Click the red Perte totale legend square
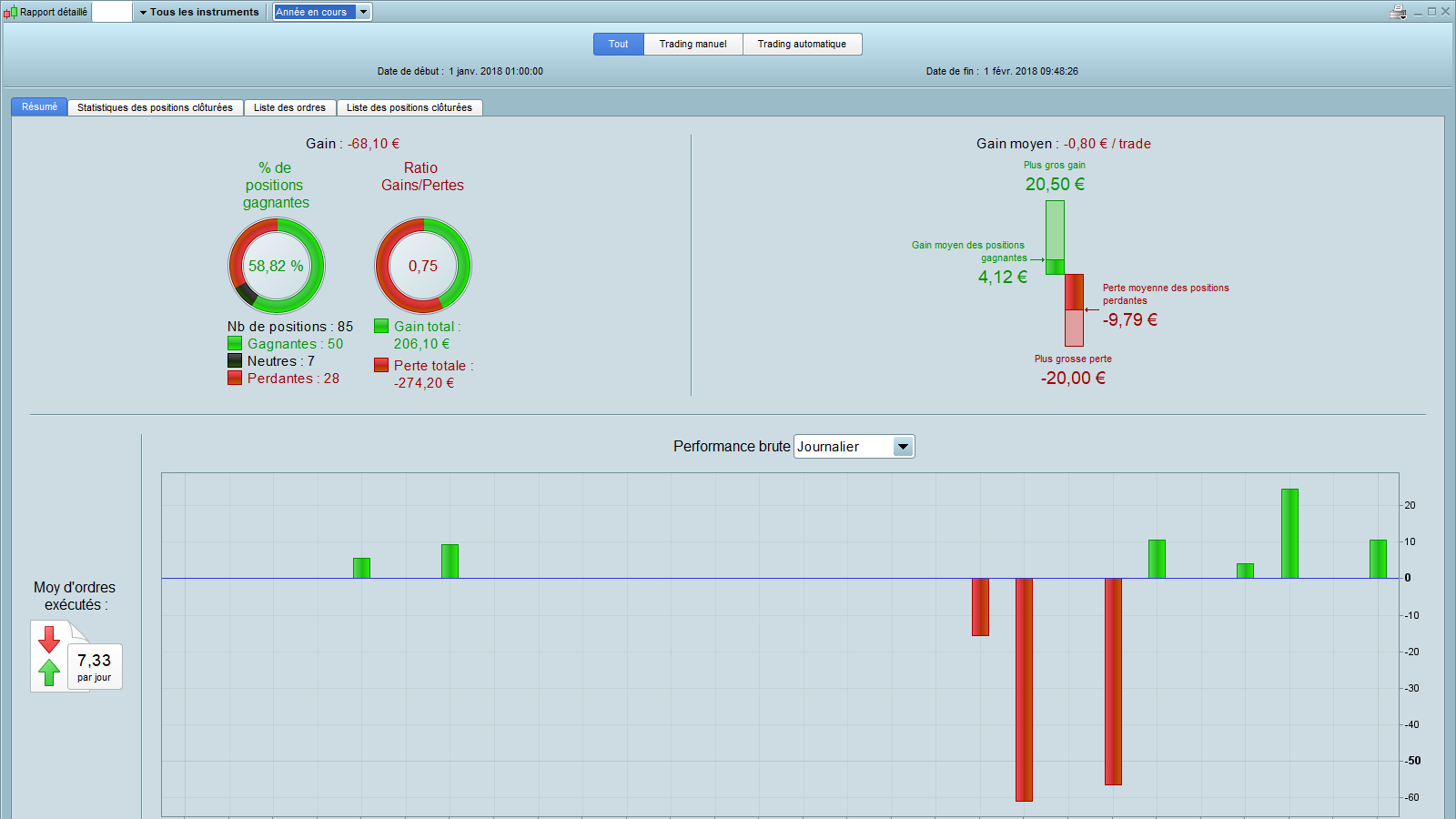The width and height of the screenshot is (1456, 819). point(381,365)
